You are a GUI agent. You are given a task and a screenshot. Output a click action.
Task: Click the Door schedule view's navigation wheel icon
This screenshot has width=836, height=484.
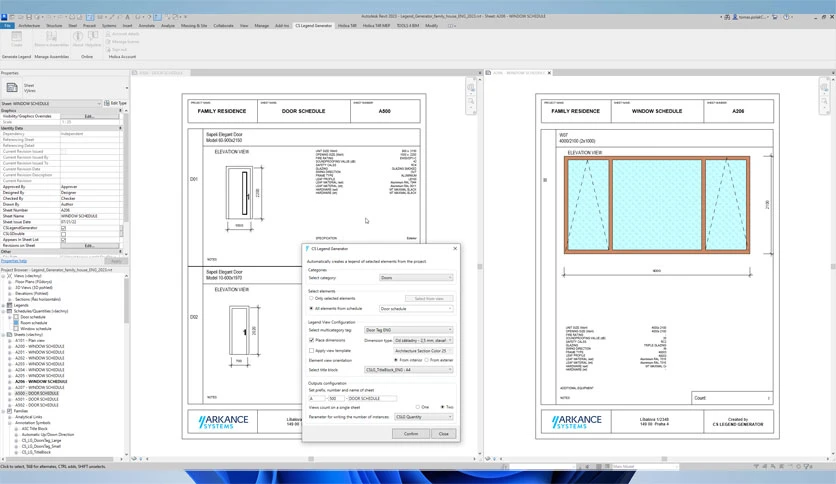click(x=471, y=87)
